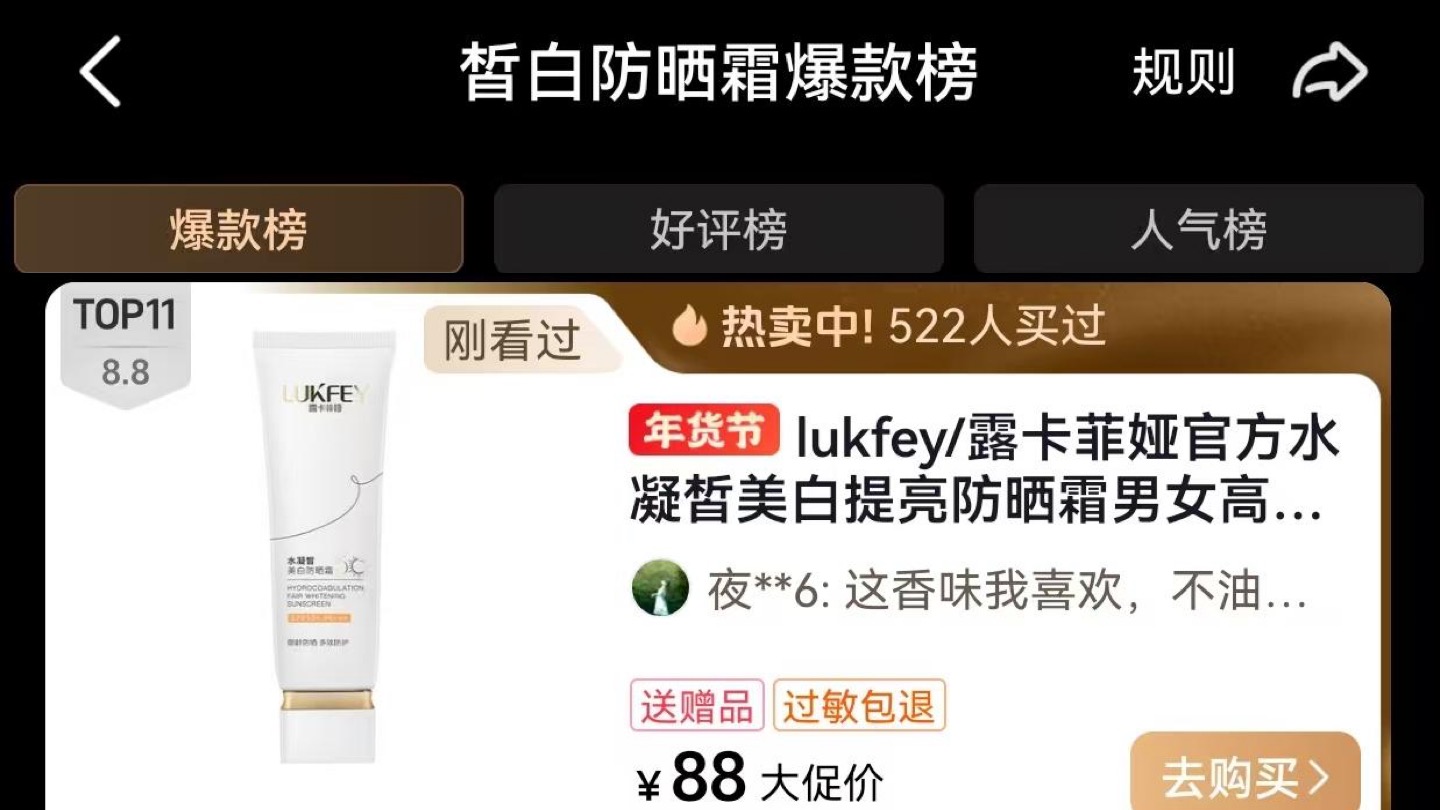Viewport: 1440px width, 810px height.
Task: Tap the flame hot-selling icon
Action: point(689,326)
